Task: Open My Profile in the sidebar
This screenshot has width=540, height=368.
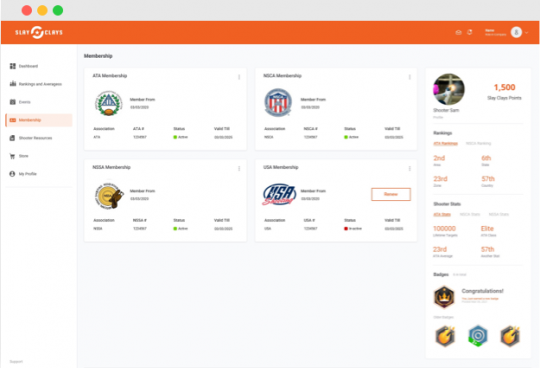Action: click(23, 174)
